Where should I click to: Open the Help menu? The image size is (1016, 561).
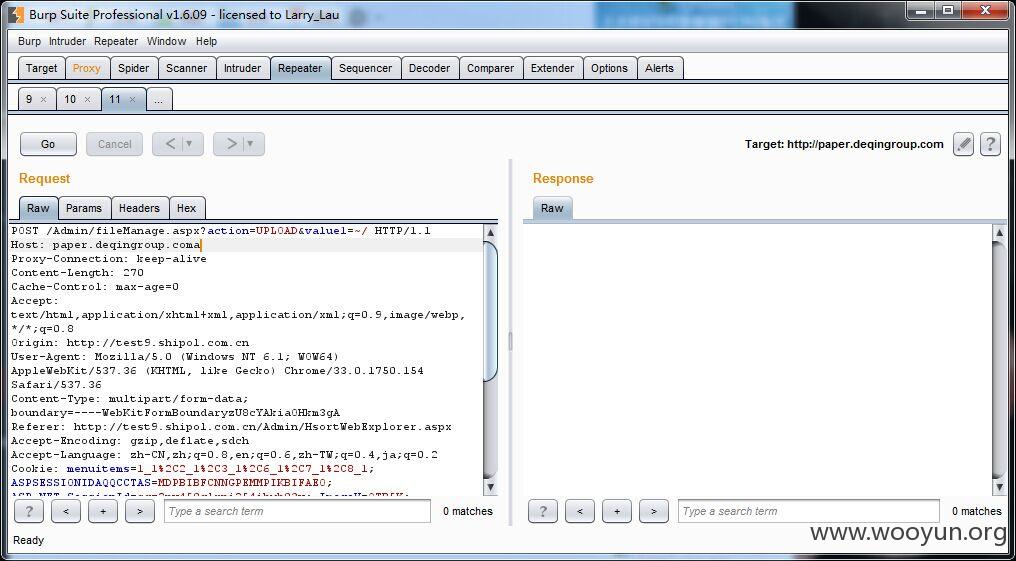tap(207, 41)
